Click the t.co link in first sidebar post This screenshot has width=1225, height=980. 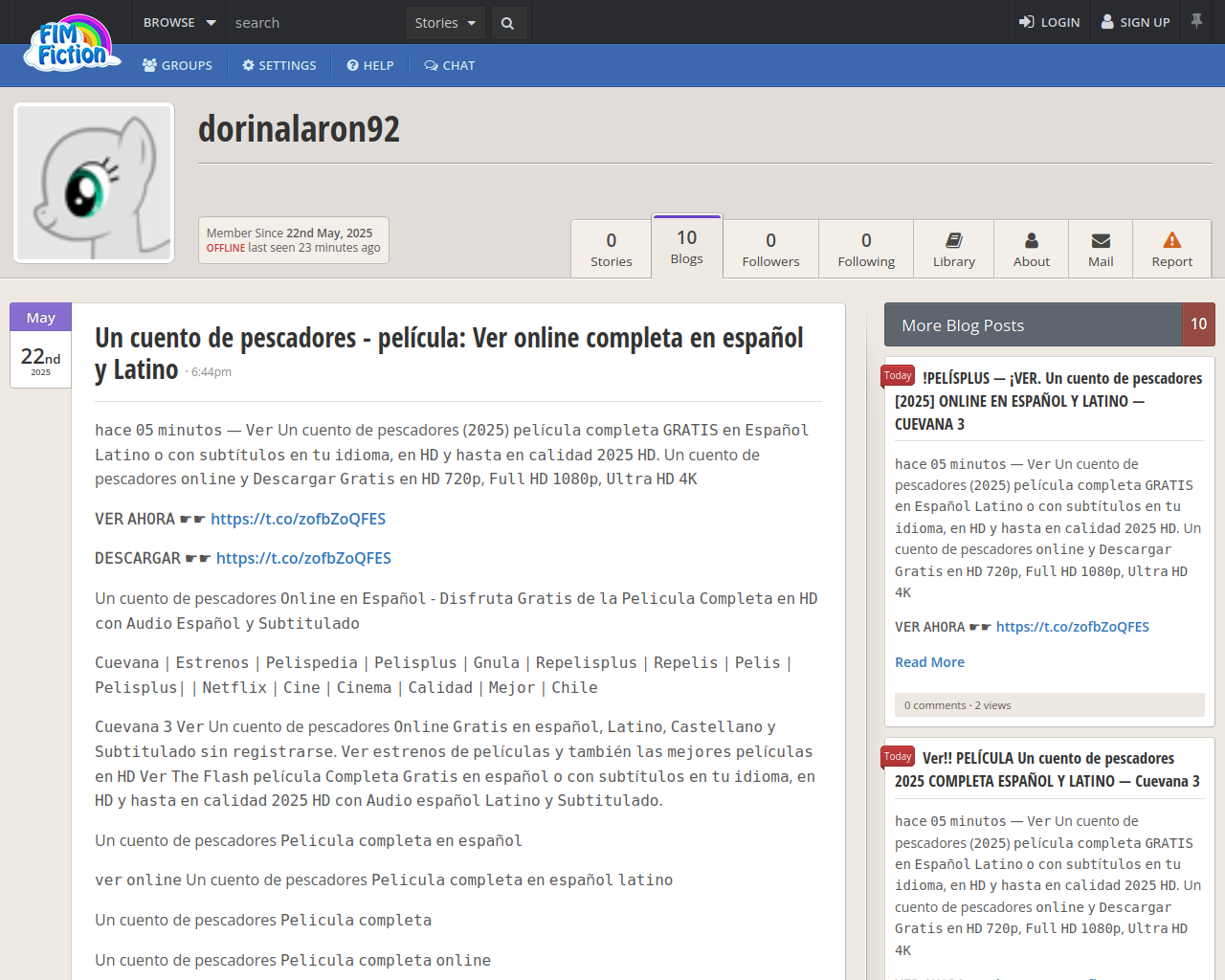(x=1072, y=627)
